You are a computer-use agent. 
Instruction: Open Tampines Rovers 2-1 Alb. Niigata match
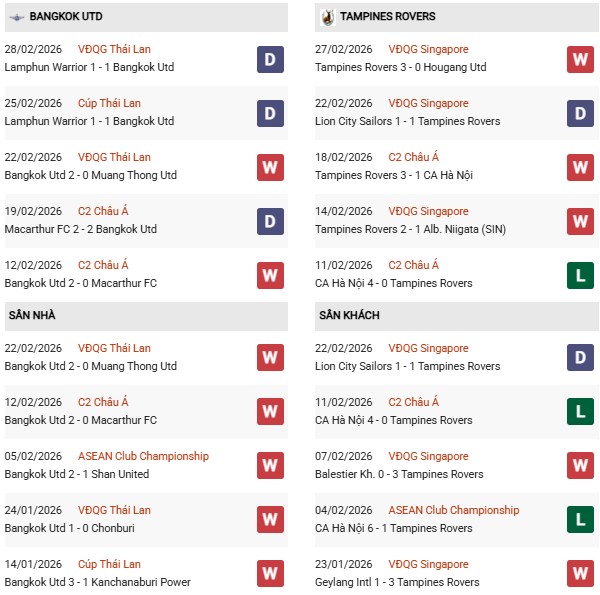(x=411, y=229)
